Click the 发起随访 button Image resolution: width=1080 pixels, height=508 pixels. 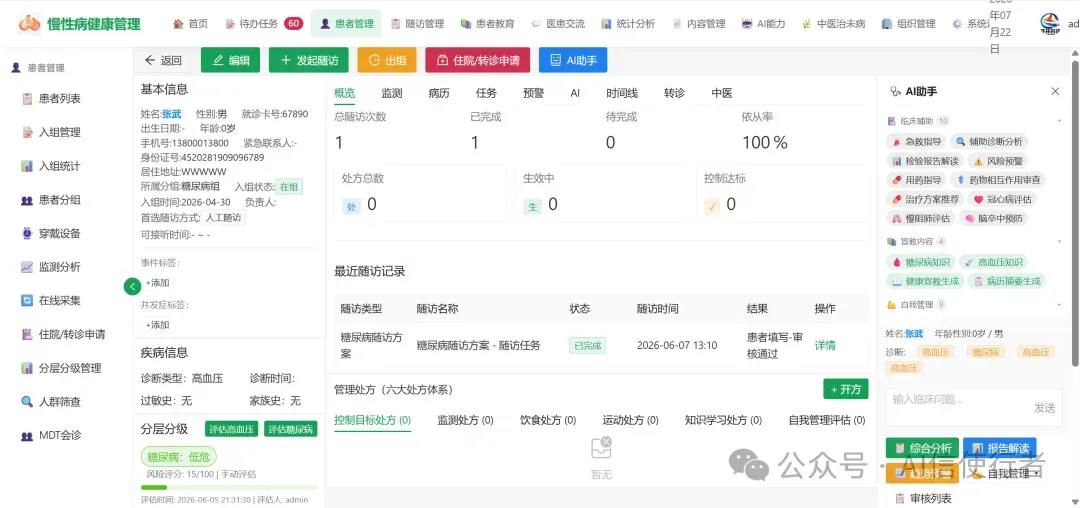point(309,60)
